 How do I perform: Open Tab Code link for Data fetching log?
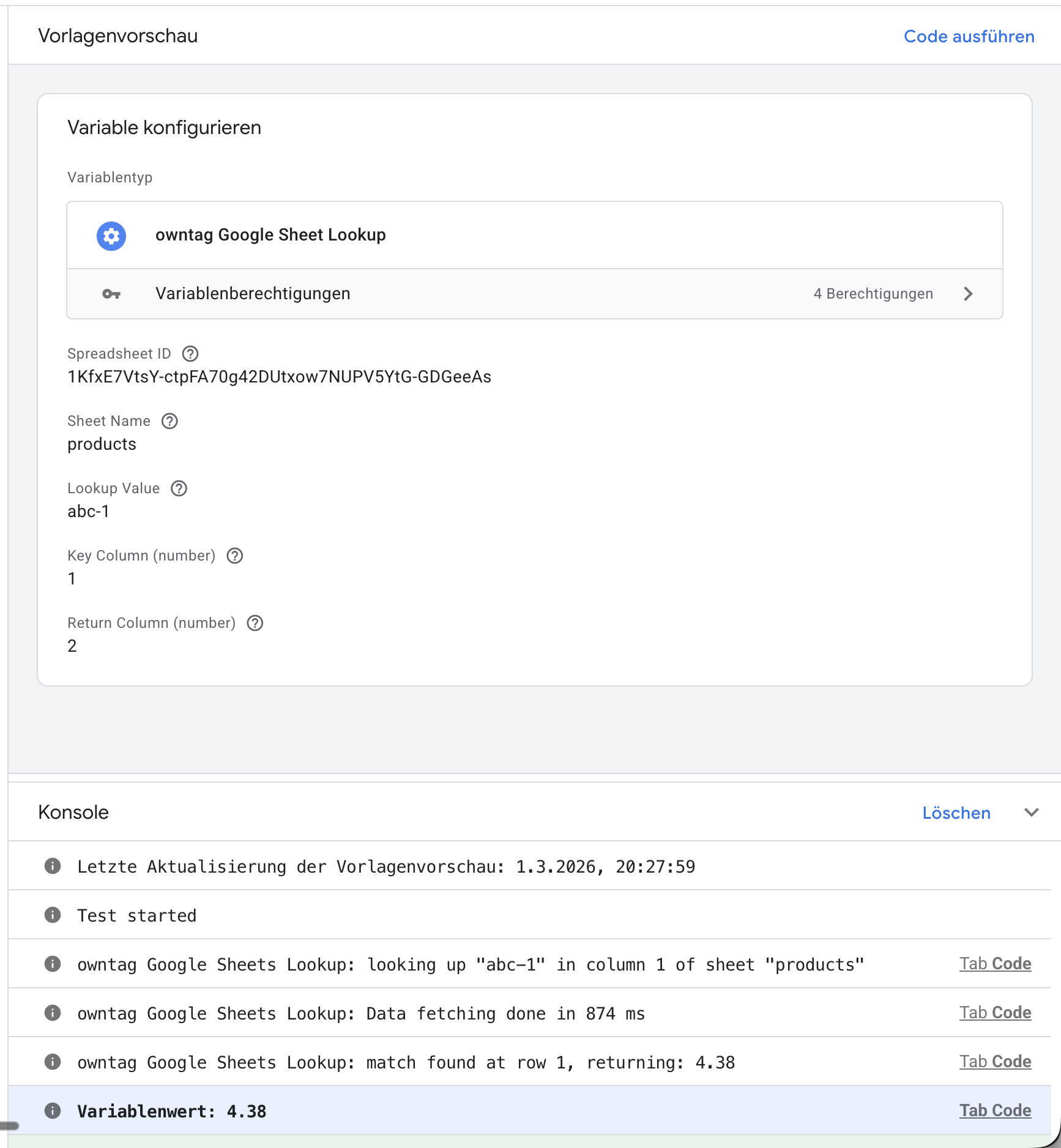pyautogui.click(x=995, y=1013)
